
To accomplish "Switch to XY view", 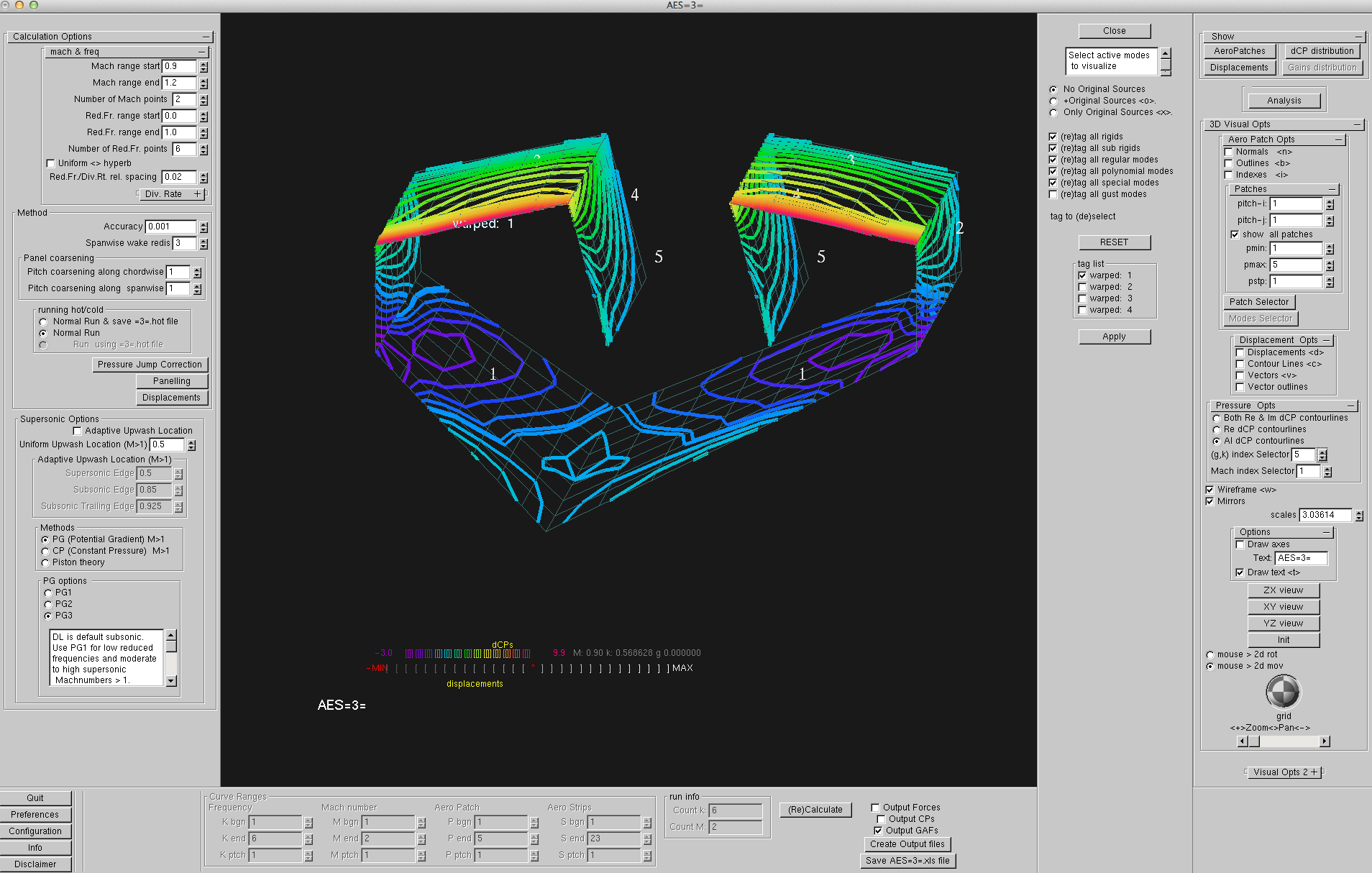I will pos(1283,607).
